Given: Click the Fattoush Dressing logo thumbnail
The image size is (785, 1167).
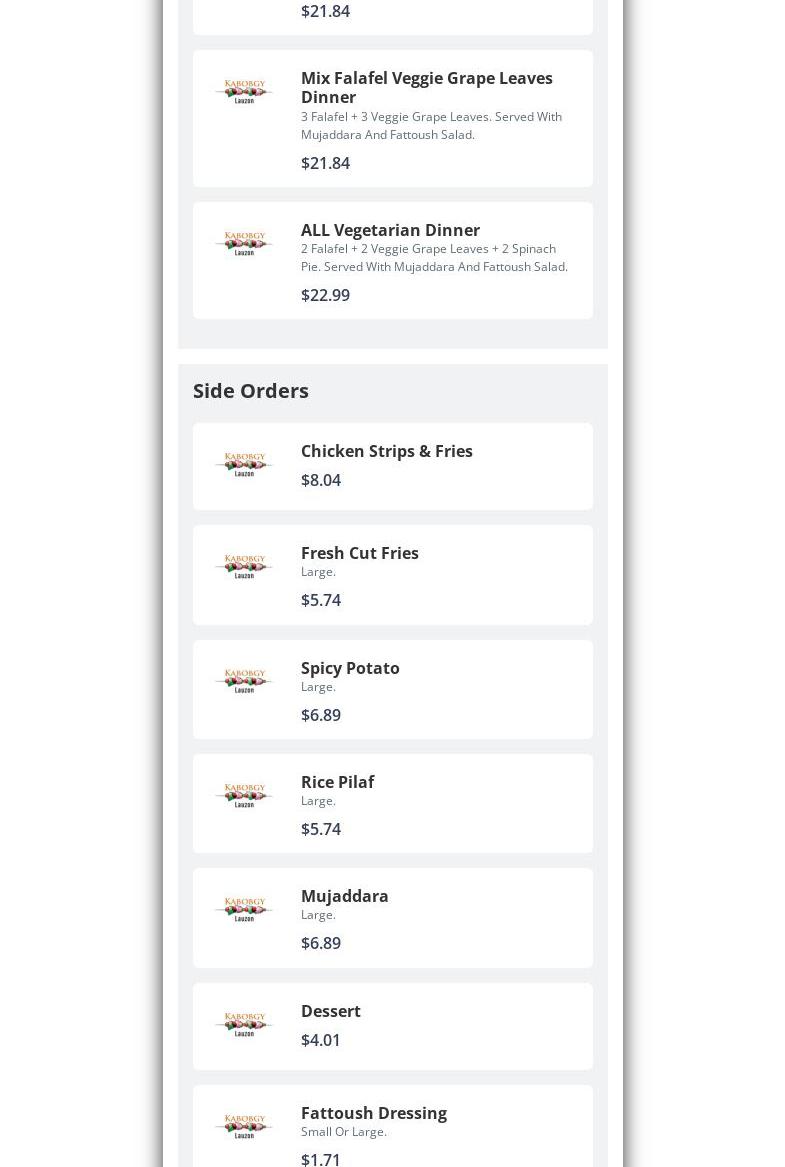Looking at the screenshot, I should coord(243,1127).
